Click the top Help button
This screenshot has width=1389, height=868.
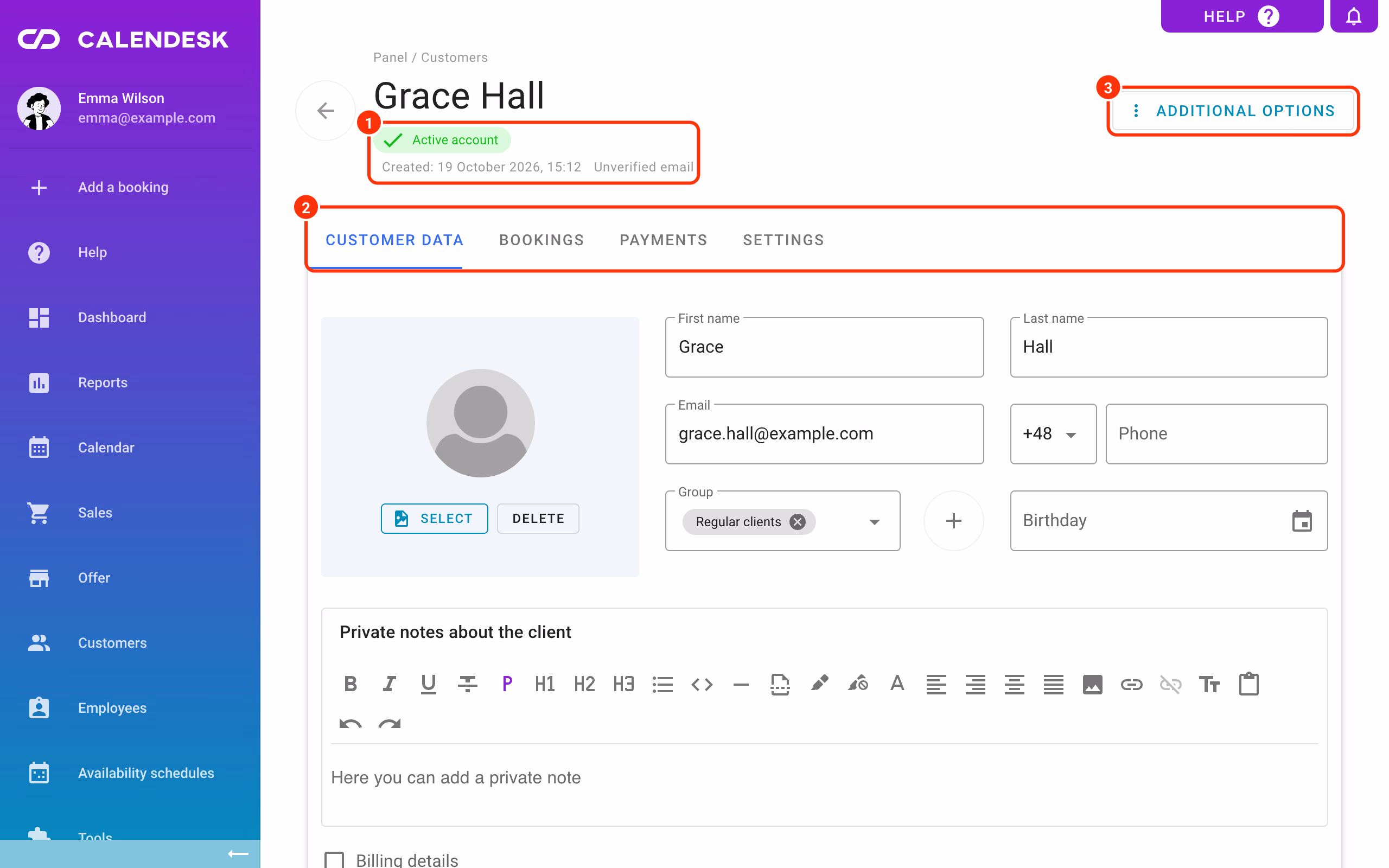pyautogui.click(x=1242, y=16)
